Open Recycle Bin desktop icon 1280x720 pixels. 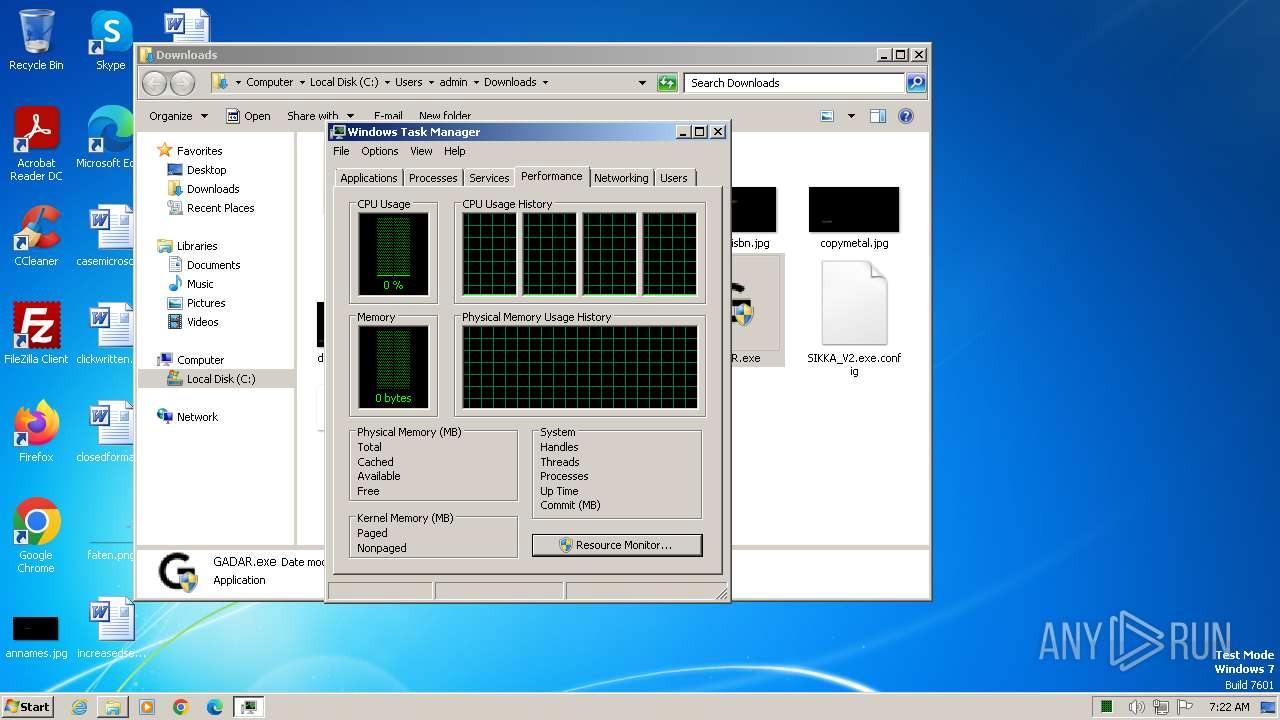click(x=36, y=40)
